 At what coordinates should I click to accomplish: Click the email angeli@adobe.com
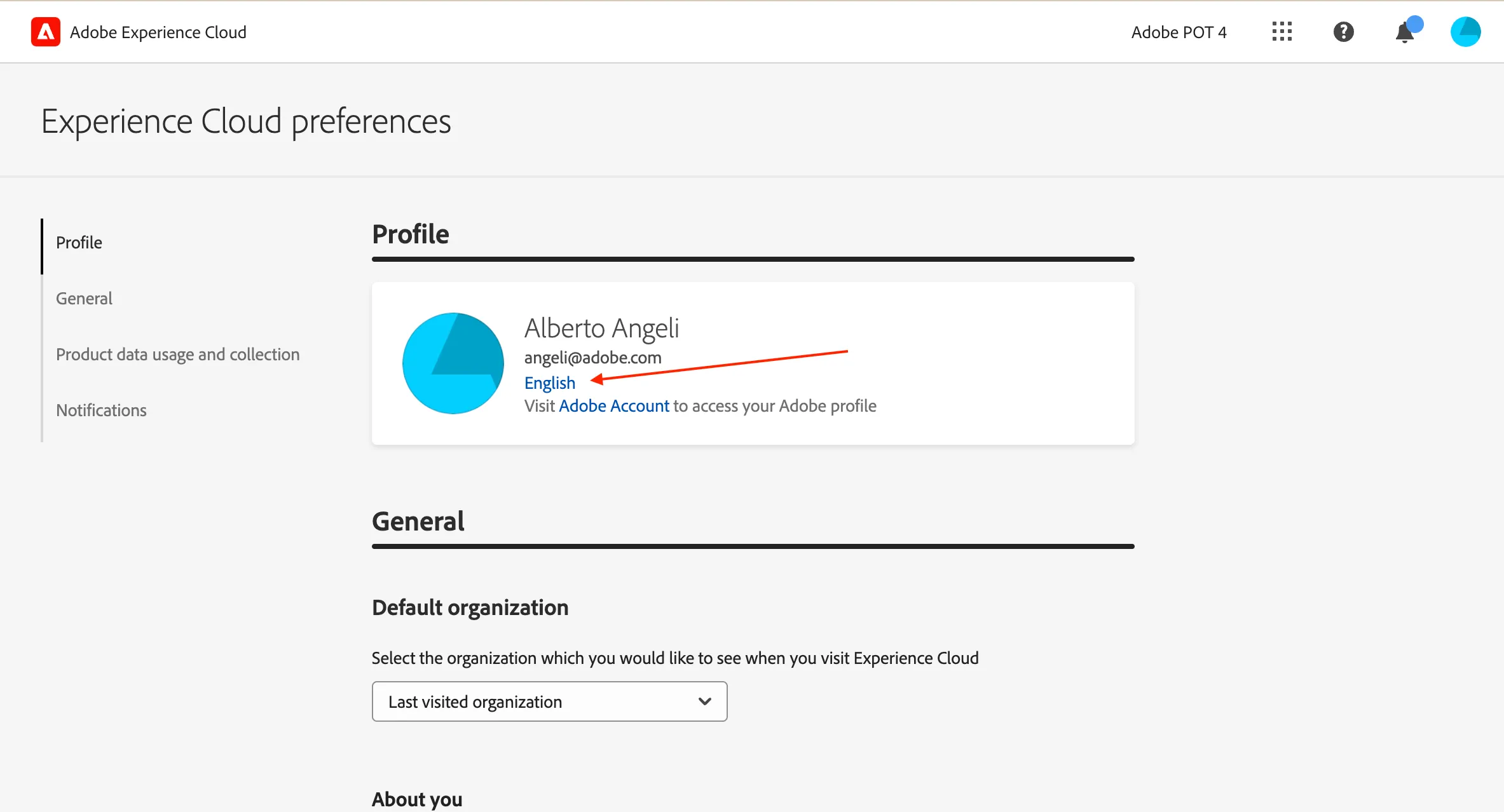click(x=593, y=358)
